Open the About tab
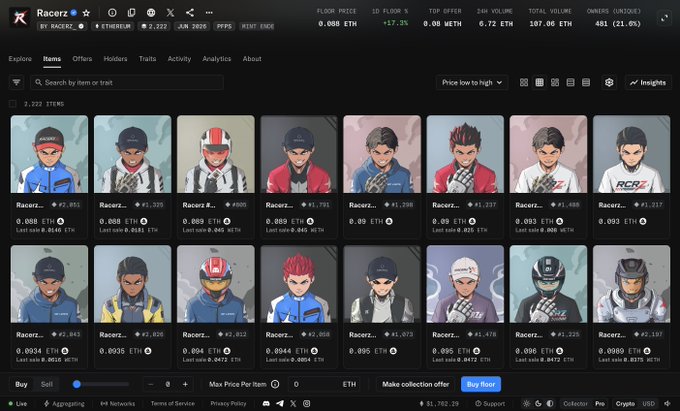680x411 pixels. (x=252, y=59)
